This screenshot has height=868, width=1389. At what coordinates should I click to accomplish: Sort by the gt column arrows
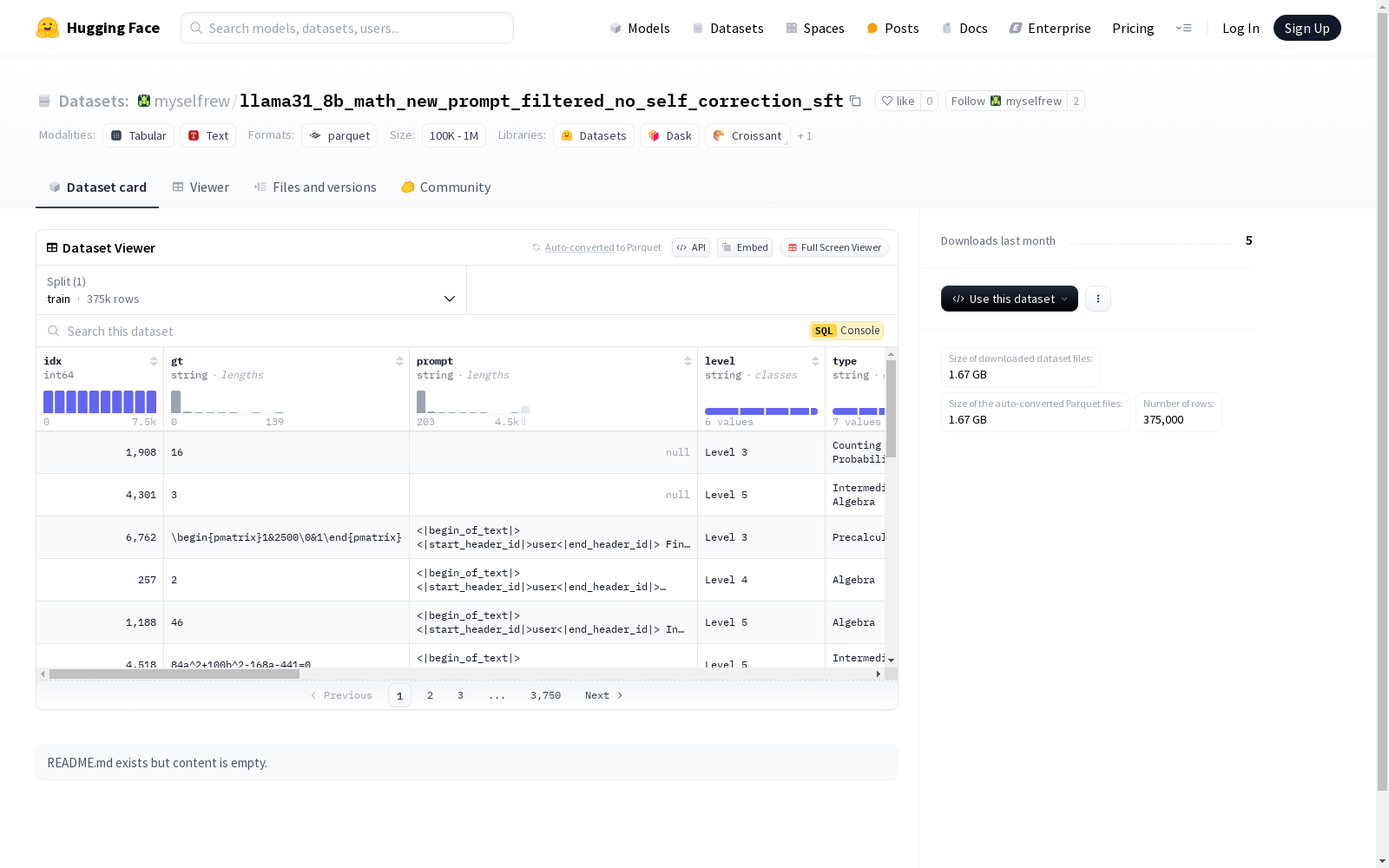[x=399, y=361]
